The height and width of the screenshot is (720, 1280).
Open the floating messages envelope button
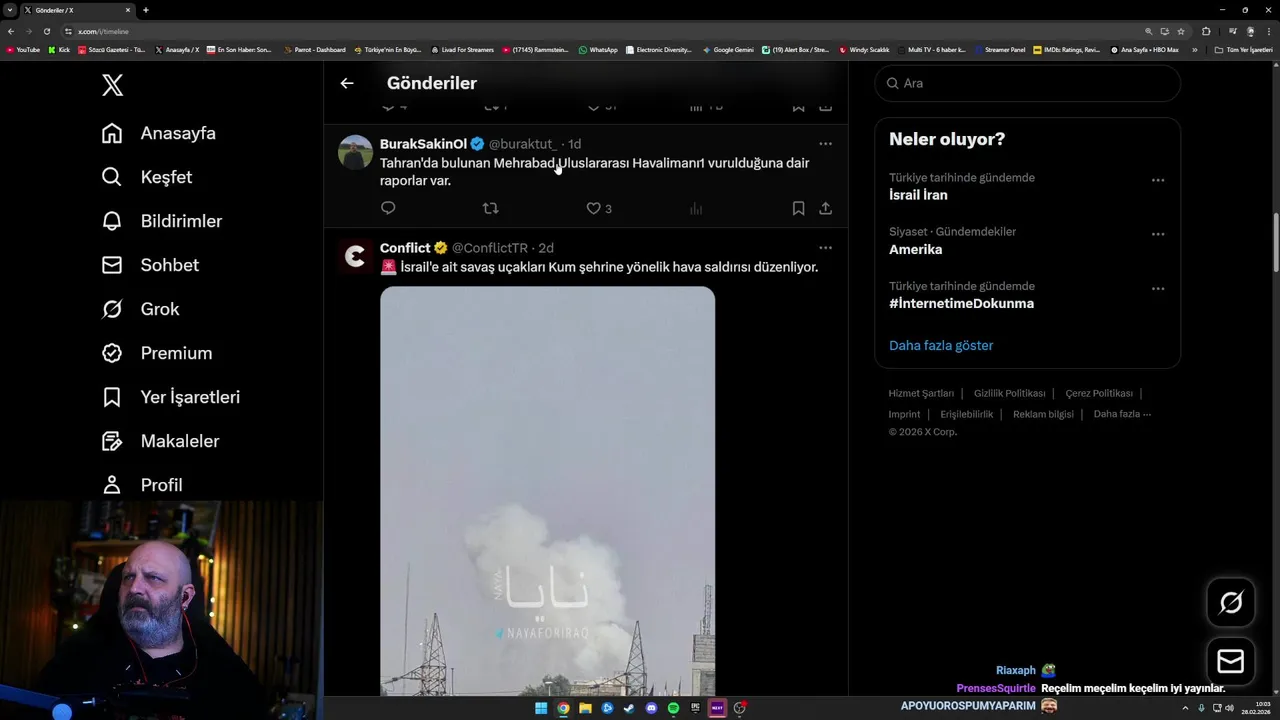1230,661
